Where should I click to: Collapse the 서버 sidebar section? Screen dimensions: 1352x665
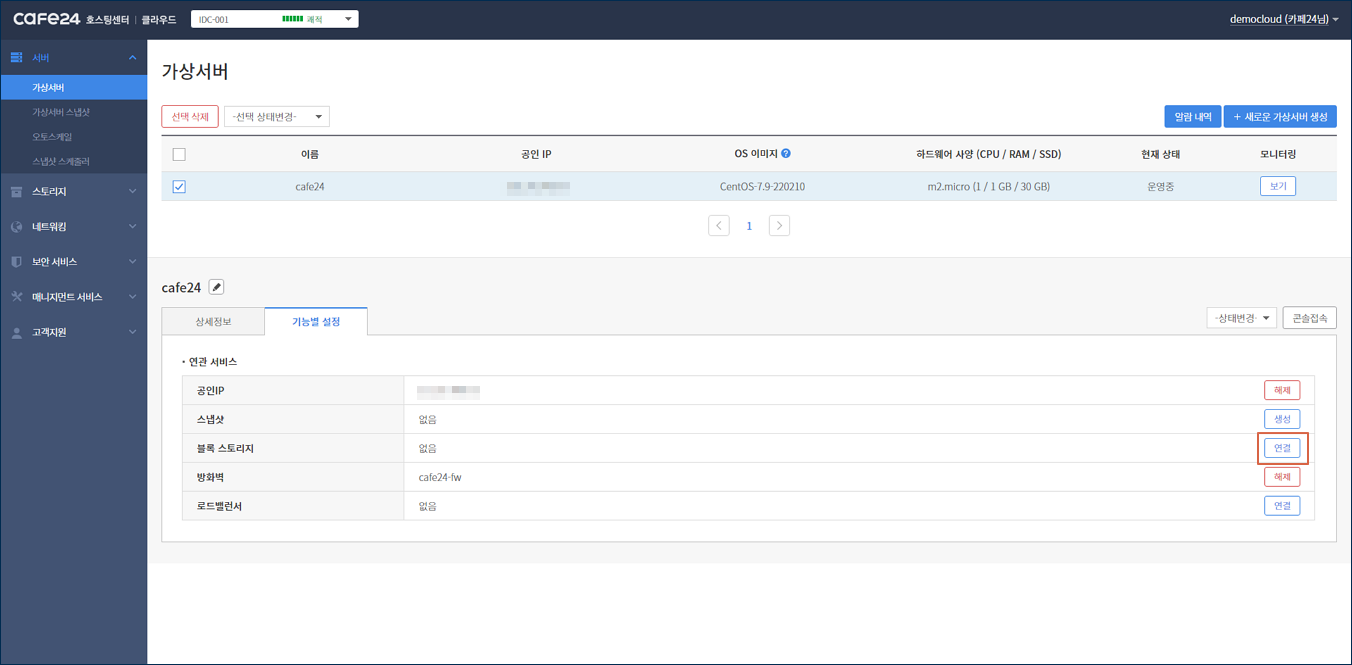(x=132, y=58)
